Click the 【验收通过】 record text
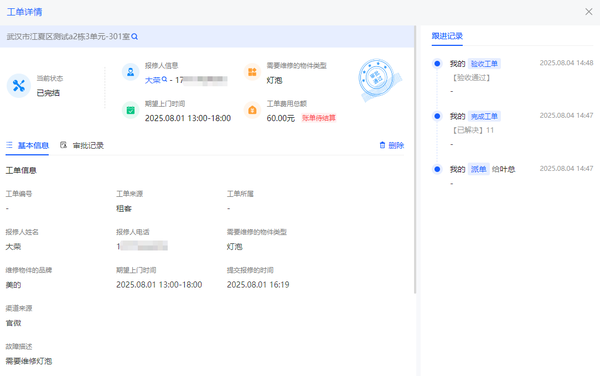This screenshot has width=600, height=376. (471, 78)
